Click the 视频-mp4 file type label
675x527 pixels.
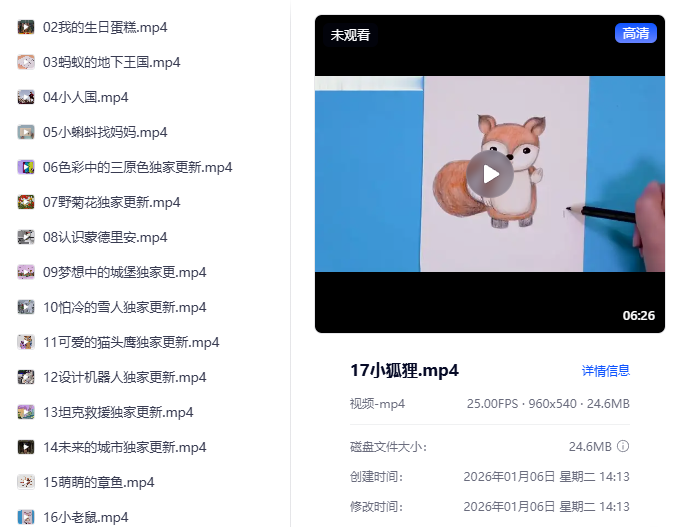click(x=377, y=404)
